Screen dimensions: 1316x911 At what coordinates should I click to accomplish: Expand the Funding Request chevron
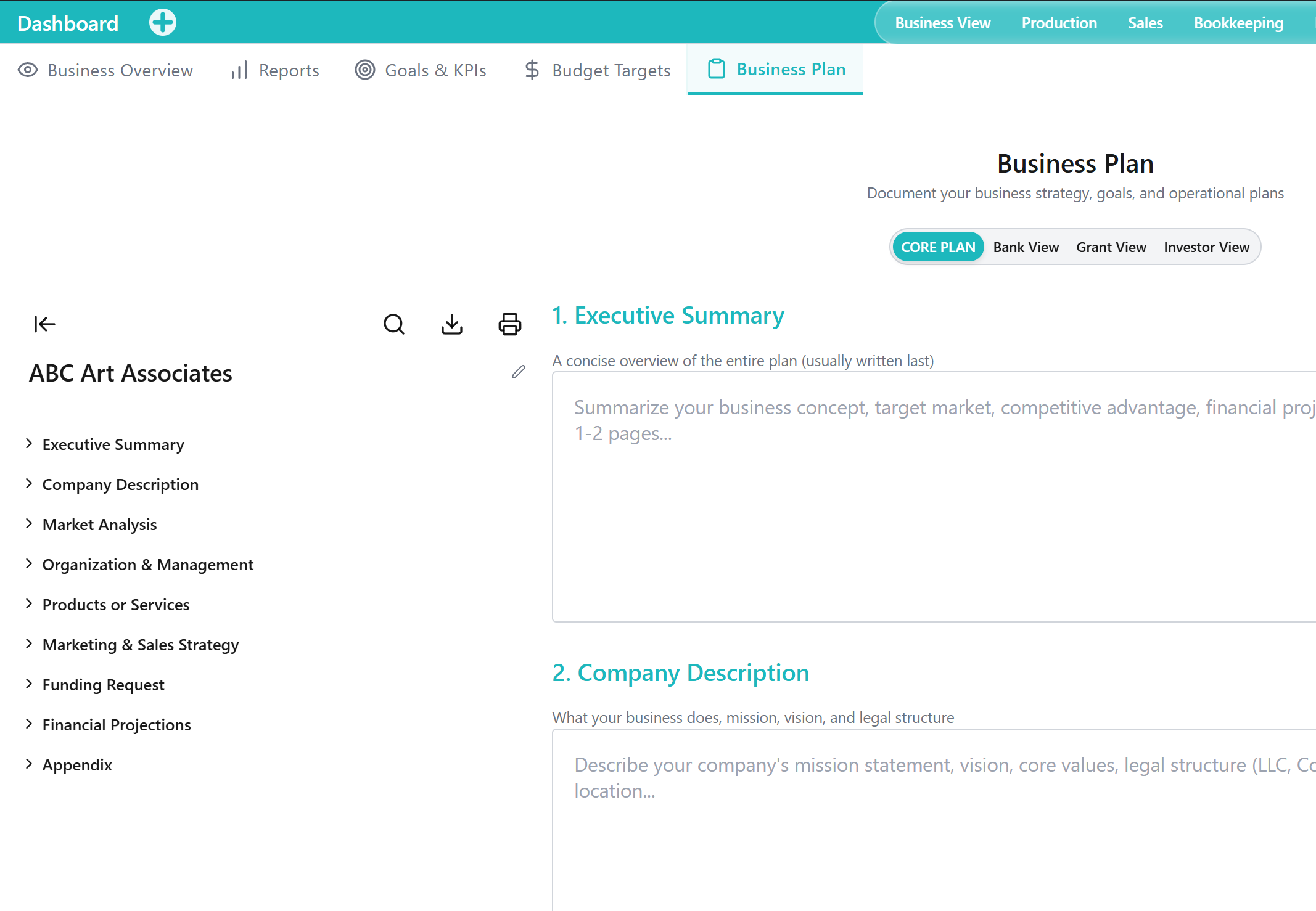coord(28,684)
